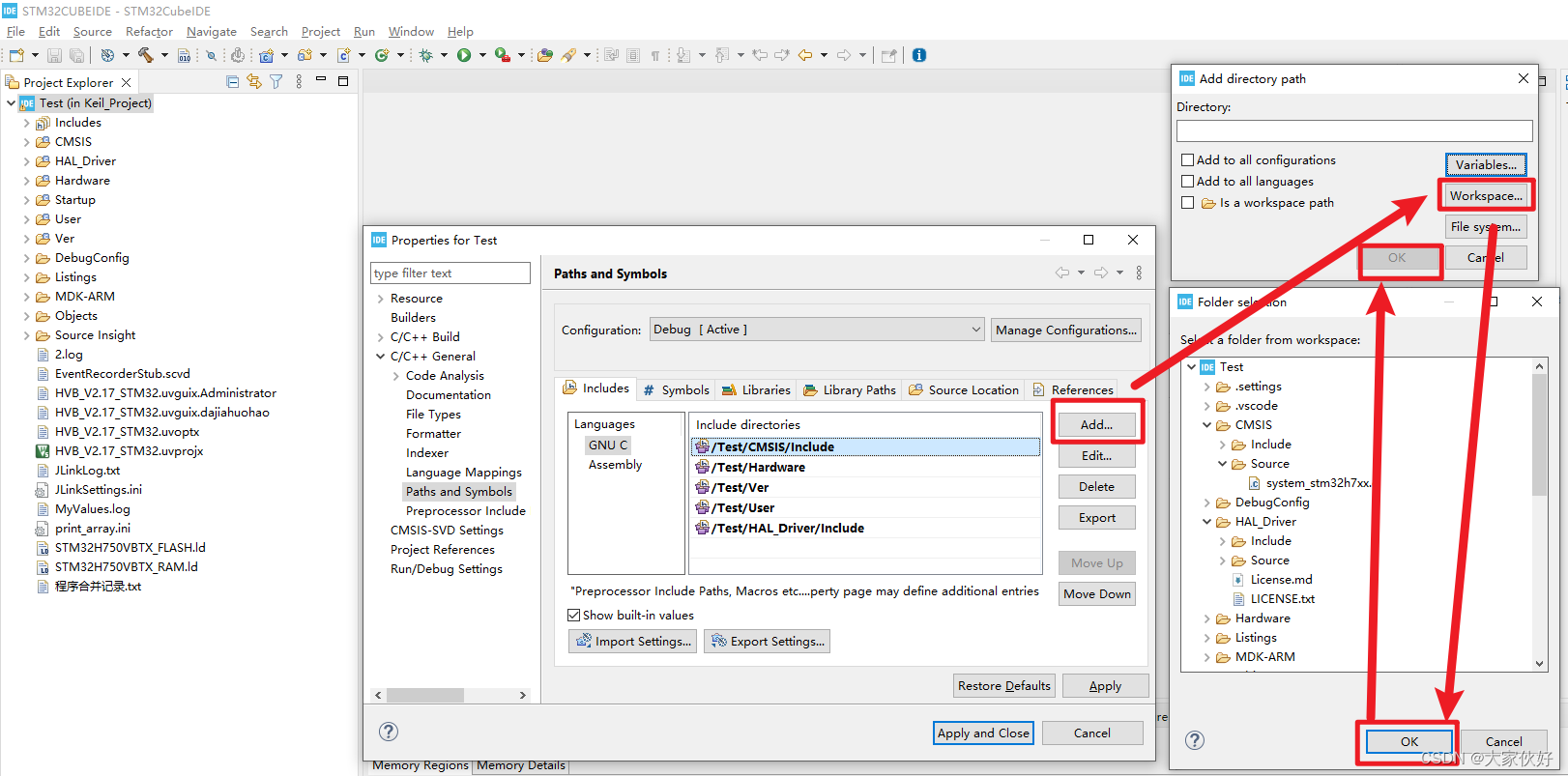1568x776 pixels.
Task: Click the Build hammer toolbar icon
Action: point(145,55)
